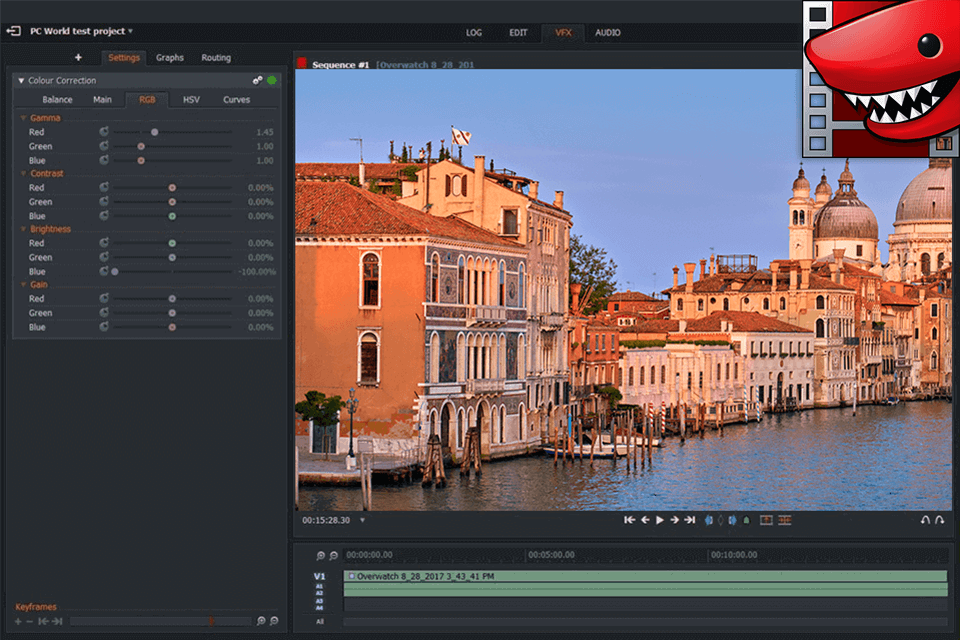The height and width of the screenshot is (640, 960).
Task: Toggle keyframing for Brightness Green
Action: (104, 257)
